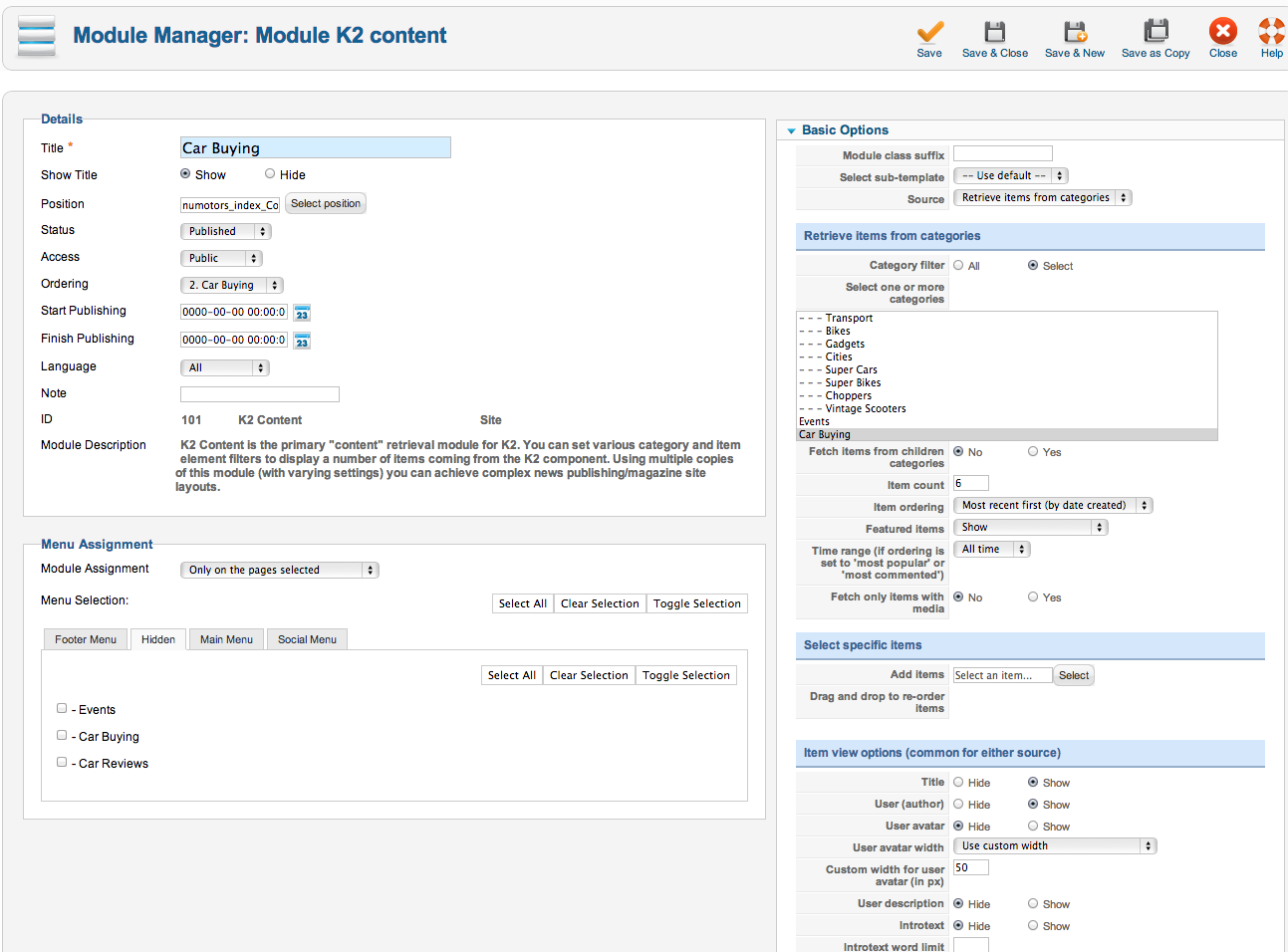Open the Ordering dropdown
This screenshot has width=1288, height=952.
pyautogui.click(x=232, y=285)
